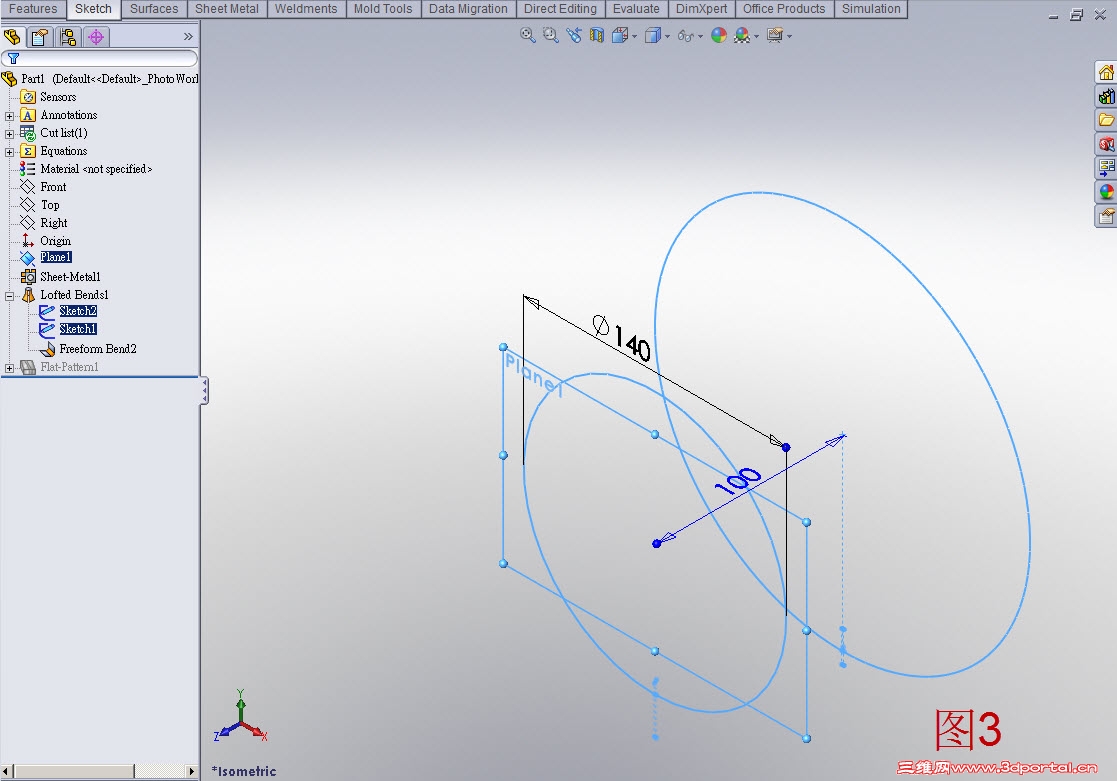This screenshot has width=1117, height=781.
Task: Open the DimXpert tab
Action: tap(702, 9)
